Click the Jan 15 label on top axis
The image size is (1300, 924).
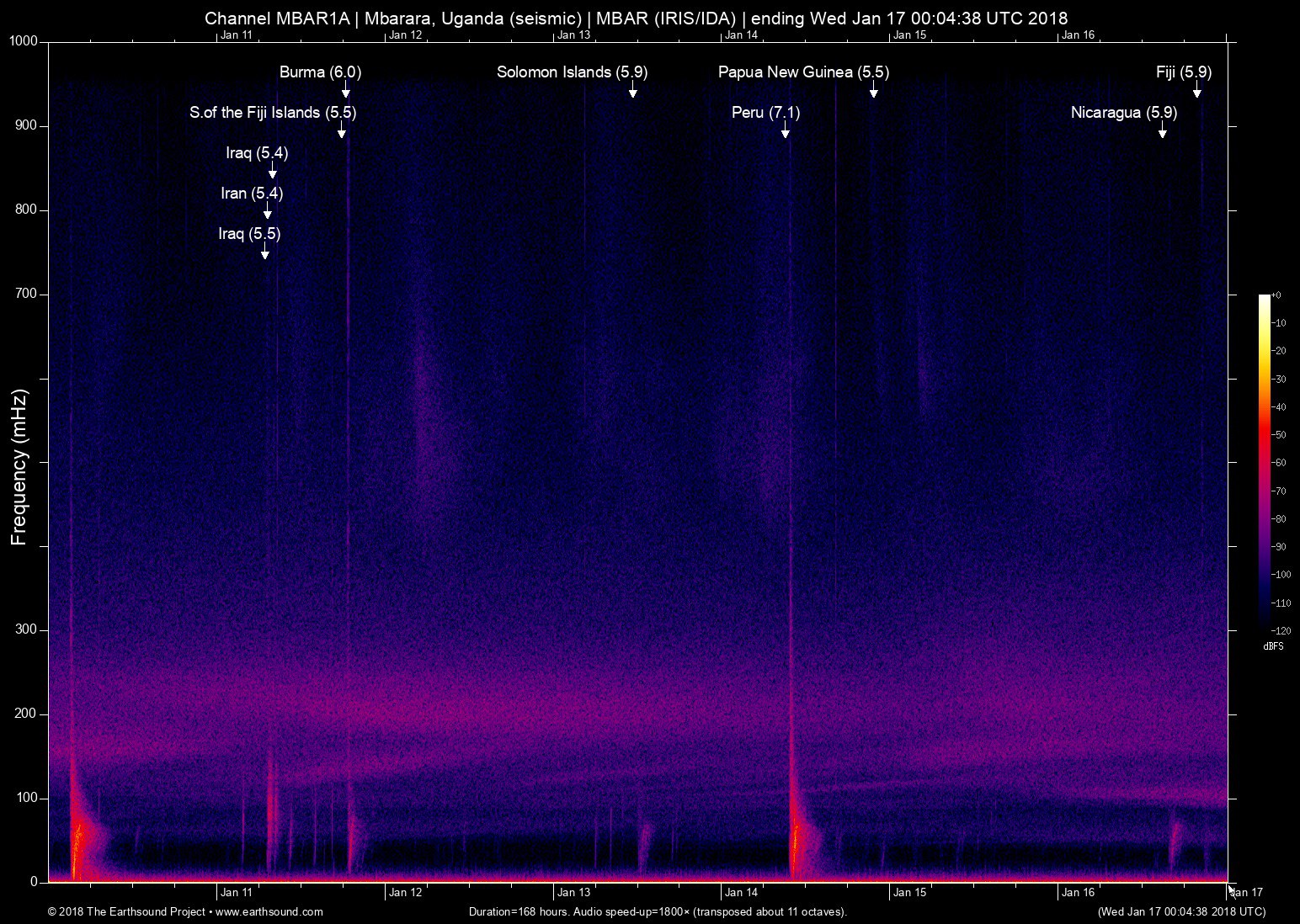coord(909,35)
